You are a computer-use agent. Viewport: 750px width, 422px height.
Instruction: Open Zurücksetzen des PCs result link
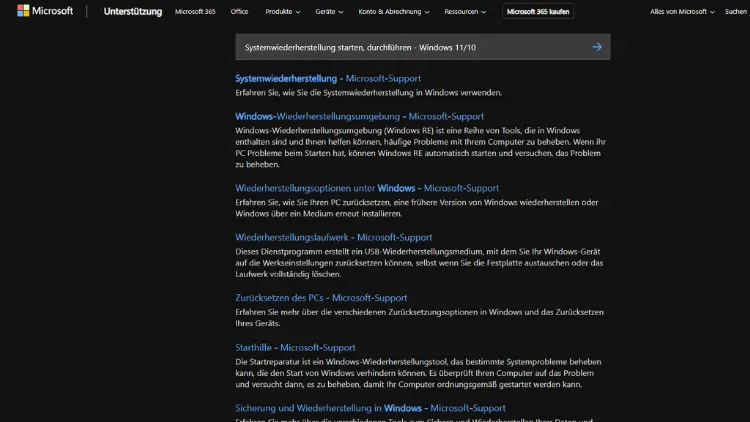(x=321, y=298)
